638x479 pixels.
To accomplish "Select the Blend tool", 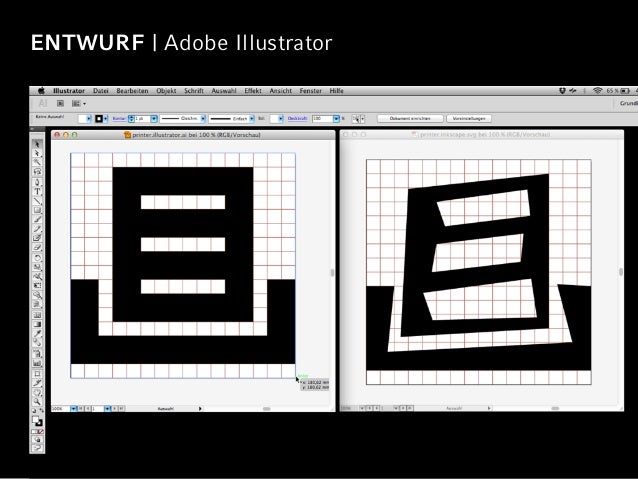I will point(37,343).
